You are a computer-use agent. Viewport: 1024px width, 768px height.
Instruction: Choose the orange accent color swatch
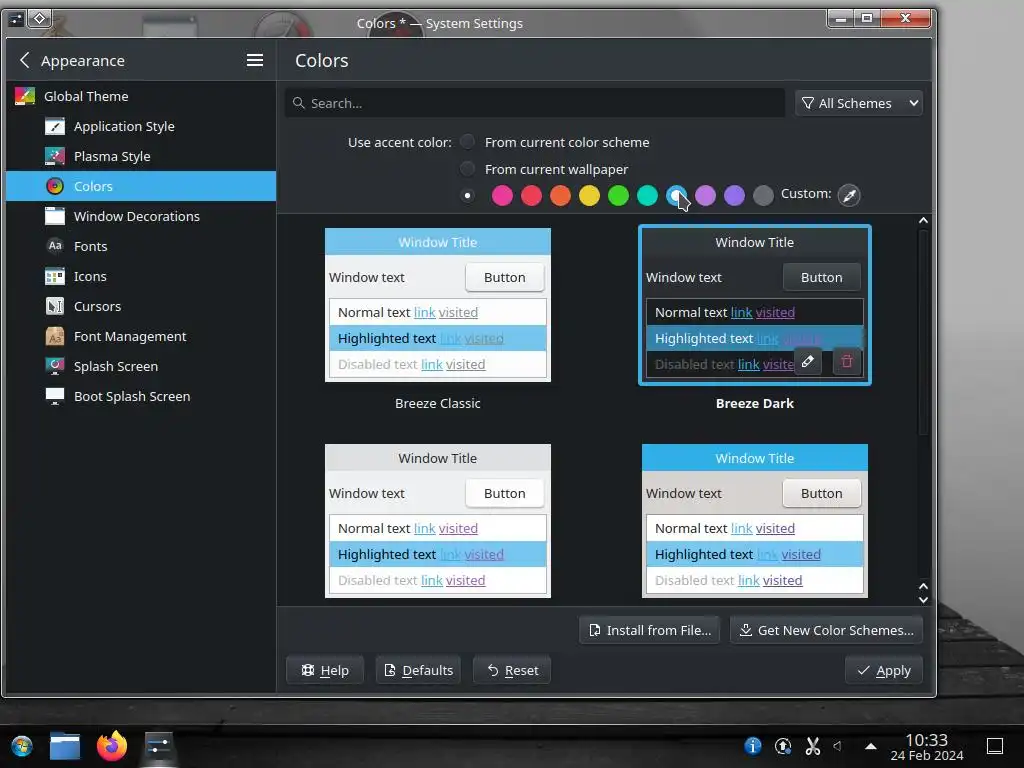(x=560, y=195)
